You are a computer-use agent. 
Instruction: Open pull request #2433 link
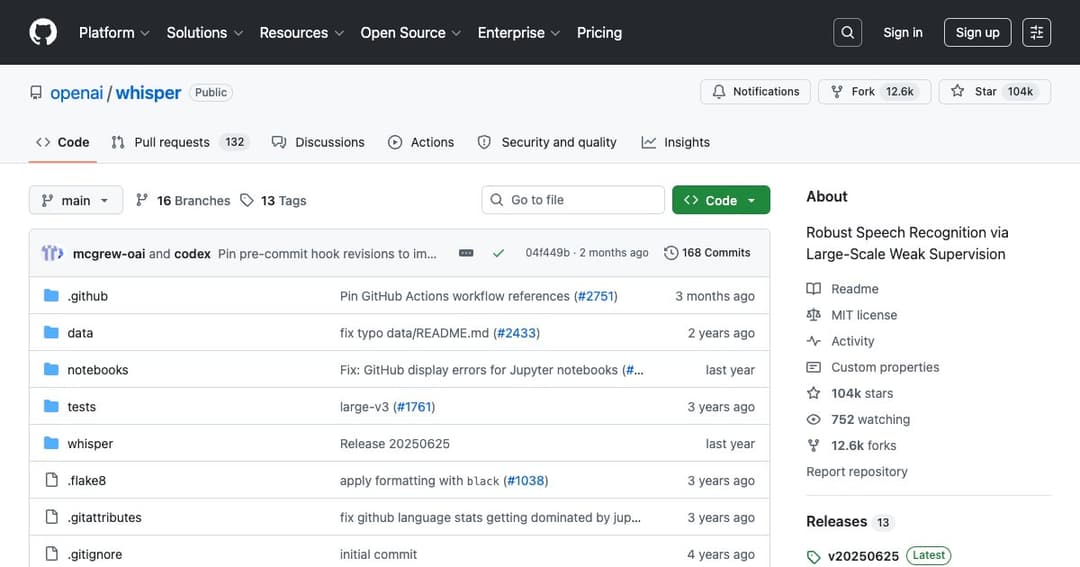(x=517, y=333)
